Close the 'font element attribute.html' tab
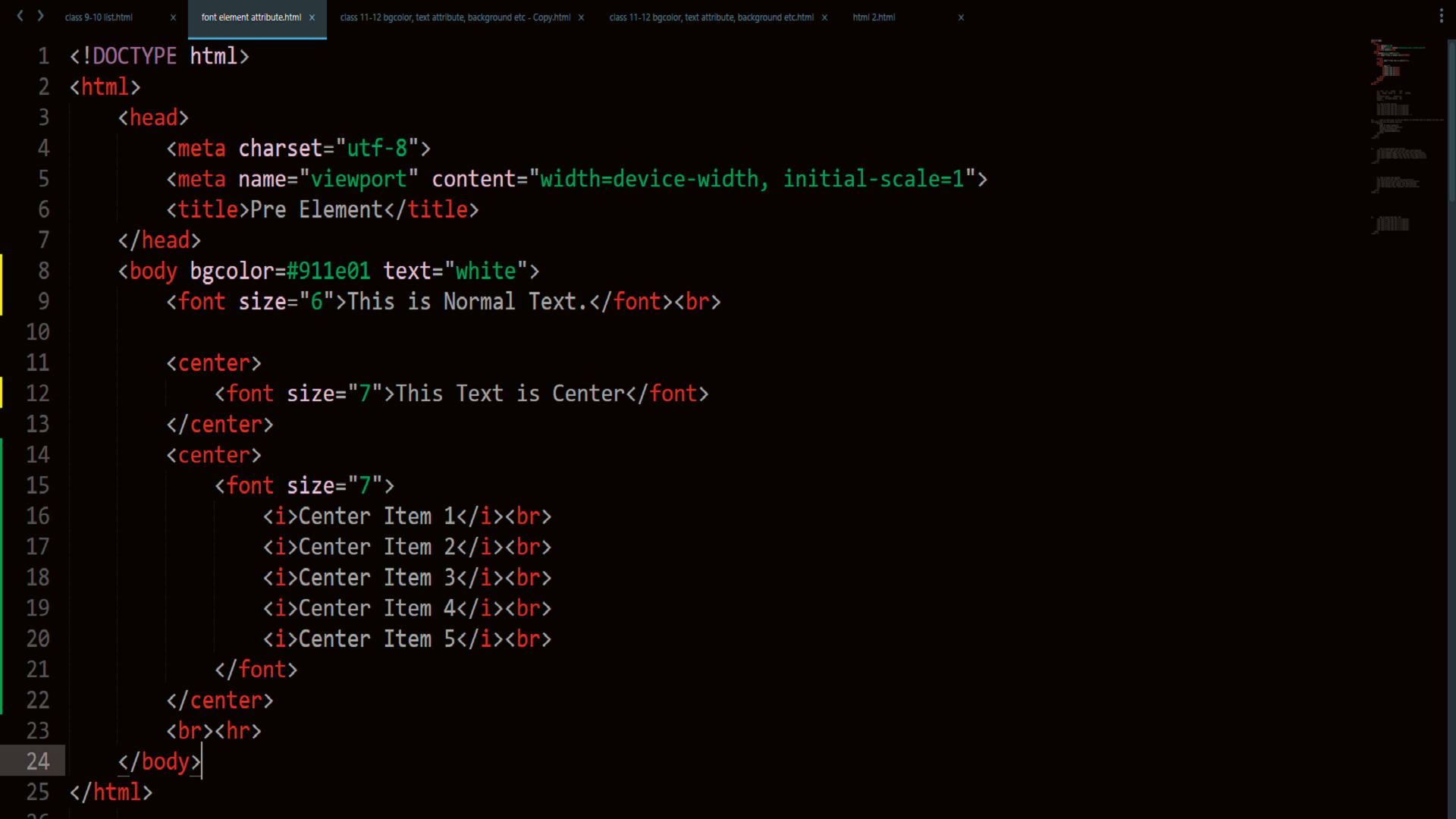Viewport: 1456px width, 819px height. click(x=312, y=17)
